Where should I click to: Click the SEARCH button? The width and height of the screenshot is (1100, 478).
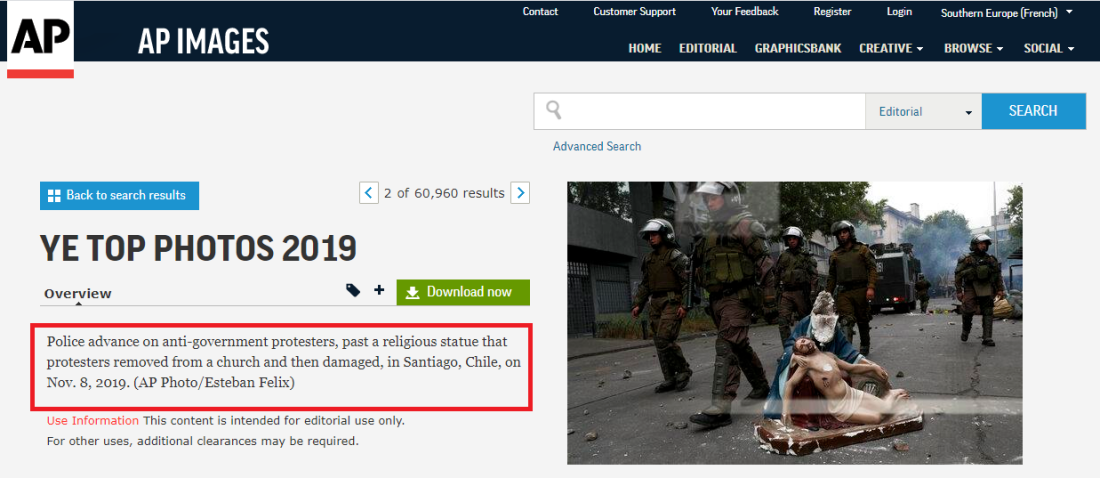click(x=1033, y=111)
